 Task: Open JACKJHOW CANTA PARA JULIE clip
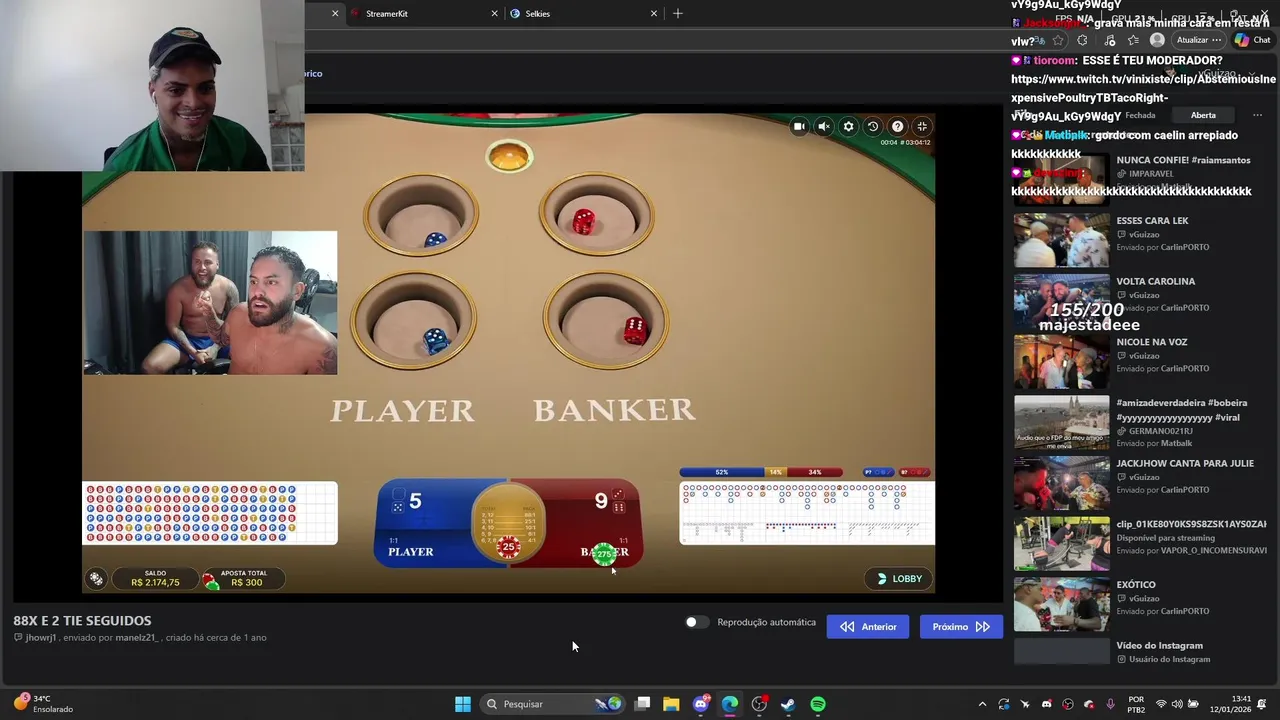pyautogui.click(x=1140, y=482)
